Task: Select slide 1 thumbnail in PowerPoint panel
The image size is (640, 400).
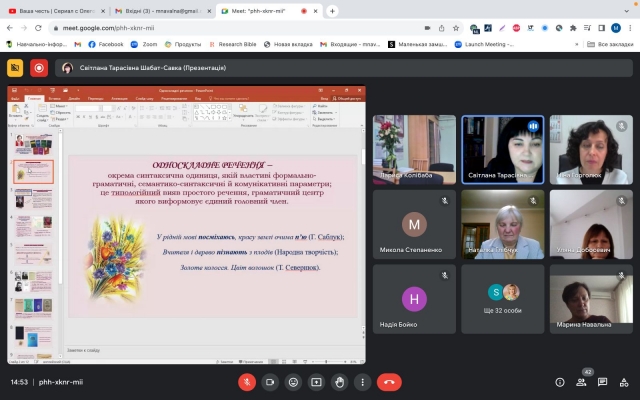Action: (x=33, y=144)
